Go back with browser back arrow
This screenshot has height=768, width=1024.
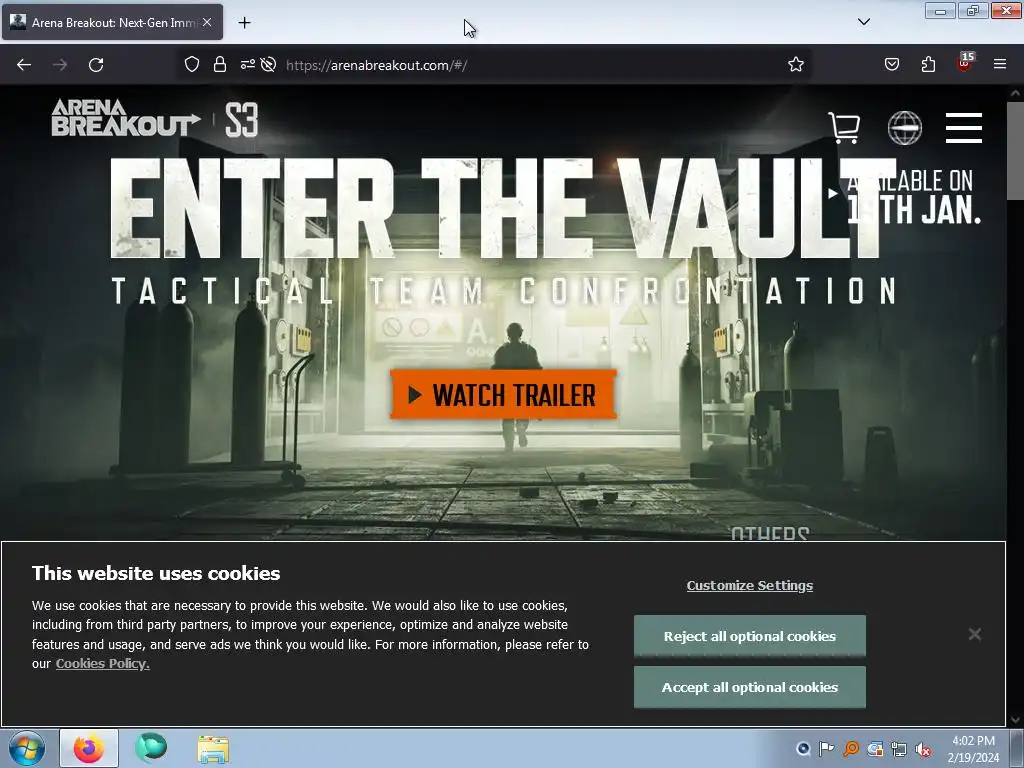(24, 65)
